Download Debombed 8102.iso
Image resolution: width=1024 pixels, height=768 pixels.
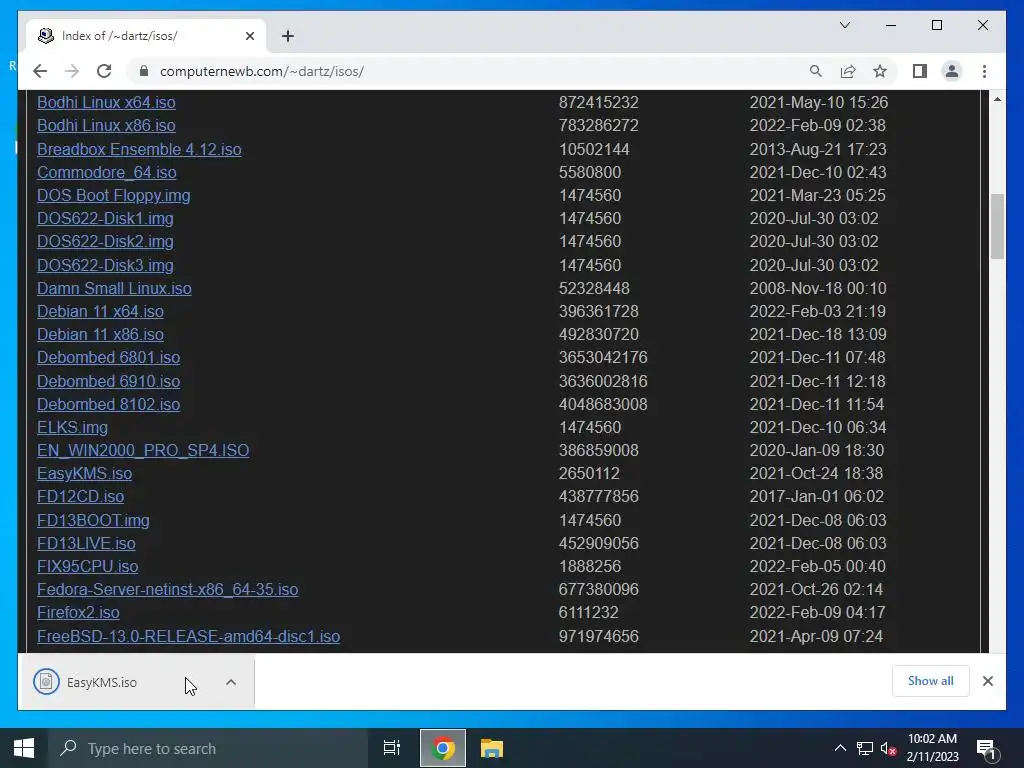pos(108,404)
